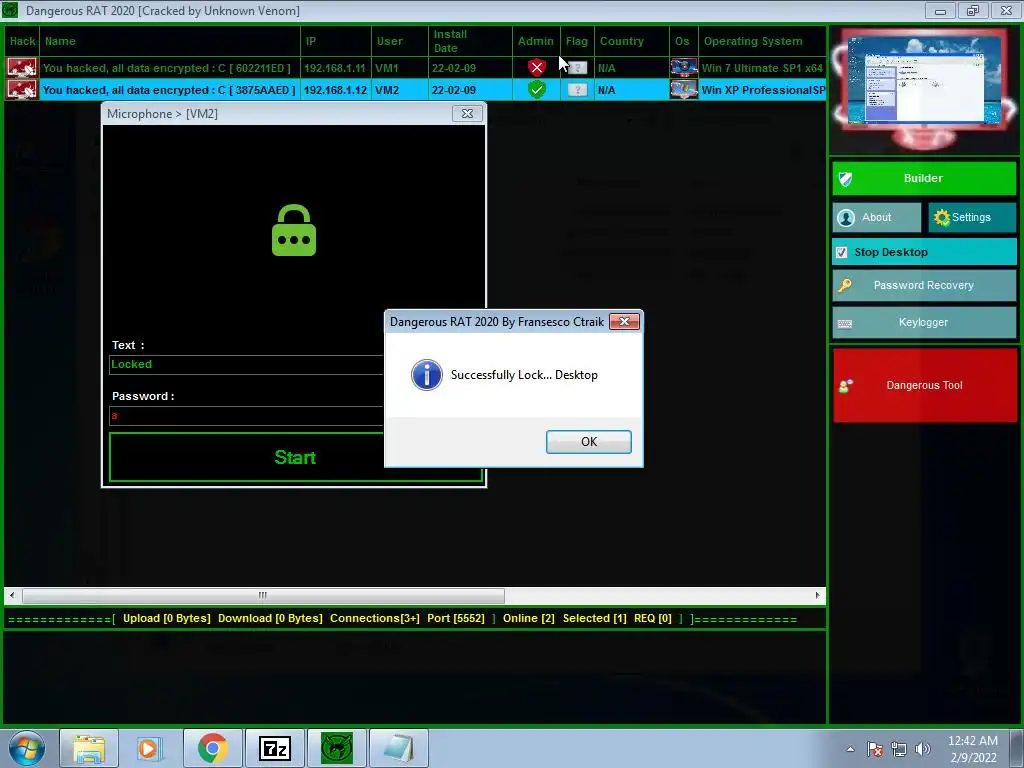Screen dimensions: 1024x768
Task: Click the Operating System column header
Action: pyautogui.click(x=762, y=41)
